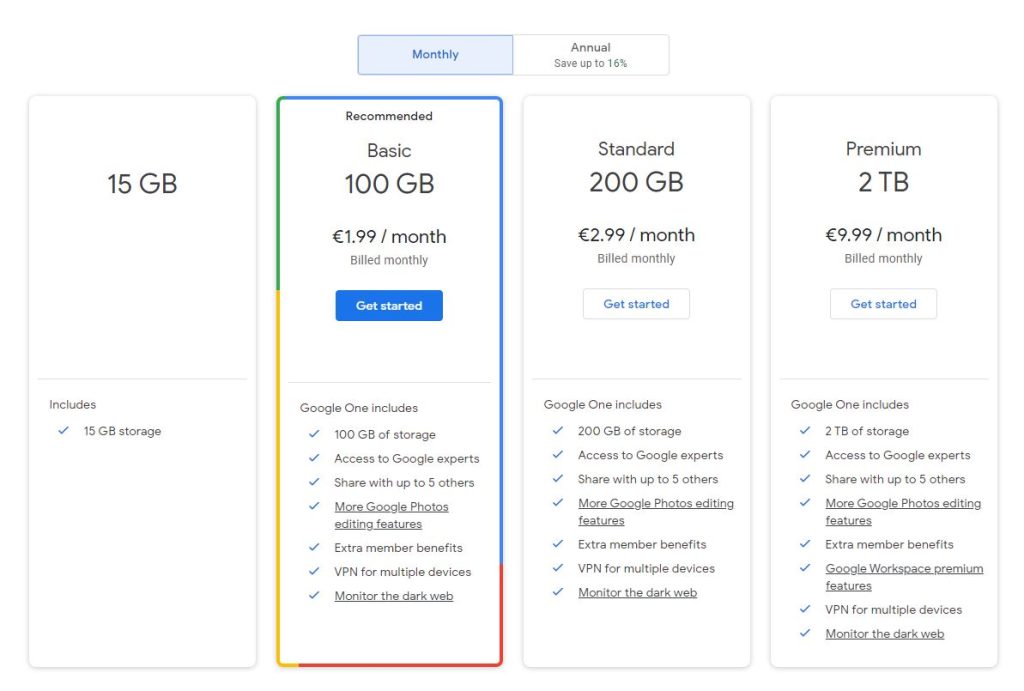This screenshot has height=691, width=1024.
Task: Click checkmark beside Premium Extra member benefits
Action: (805, 545)
